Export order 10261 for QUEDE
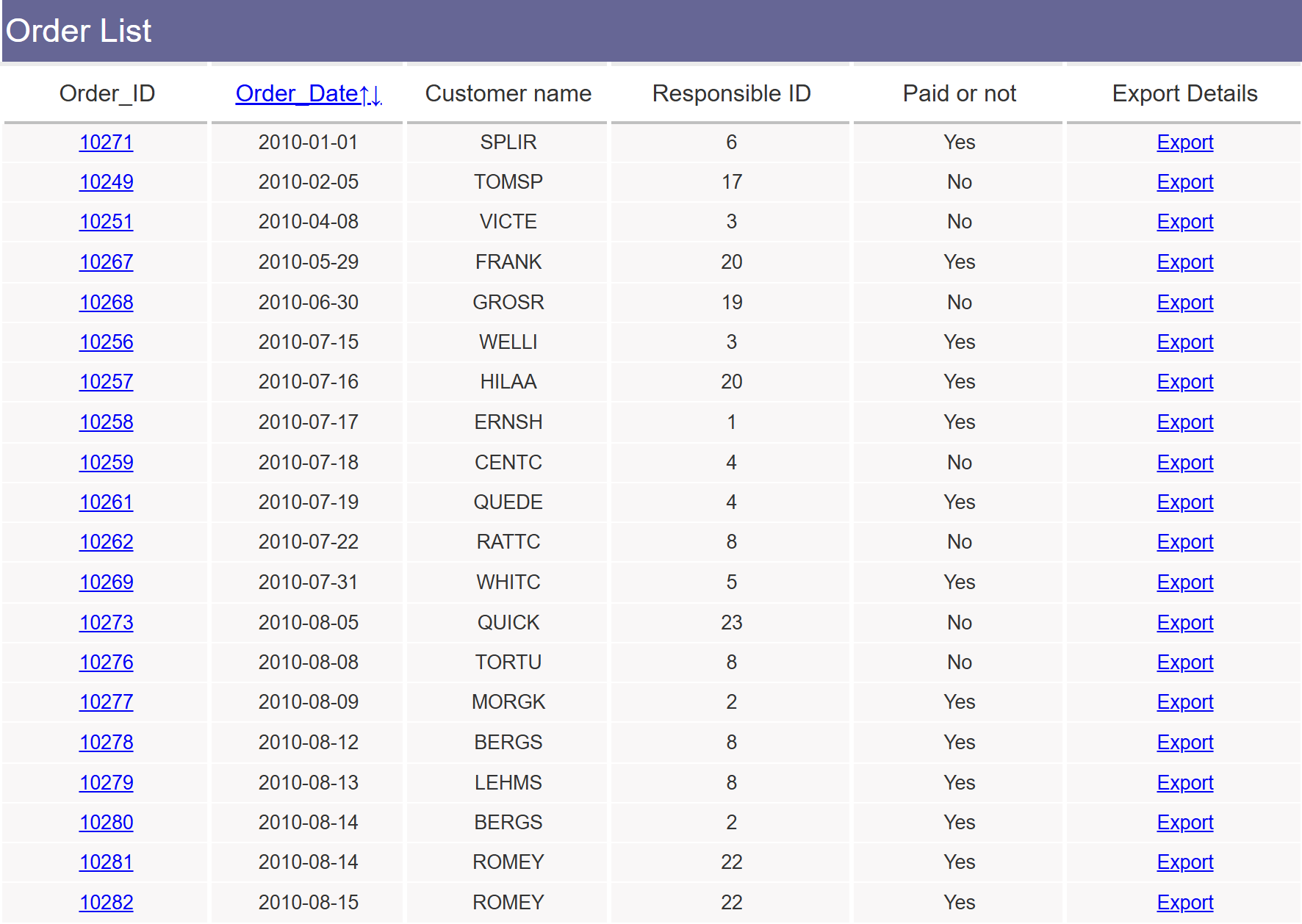The image size is (1302, 924). coord(1184,502)
